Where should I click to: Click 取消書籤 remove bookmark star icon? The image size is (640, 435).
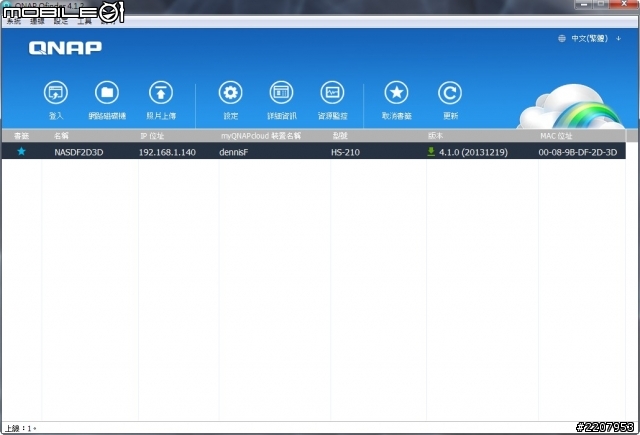[x=396, y=93]
